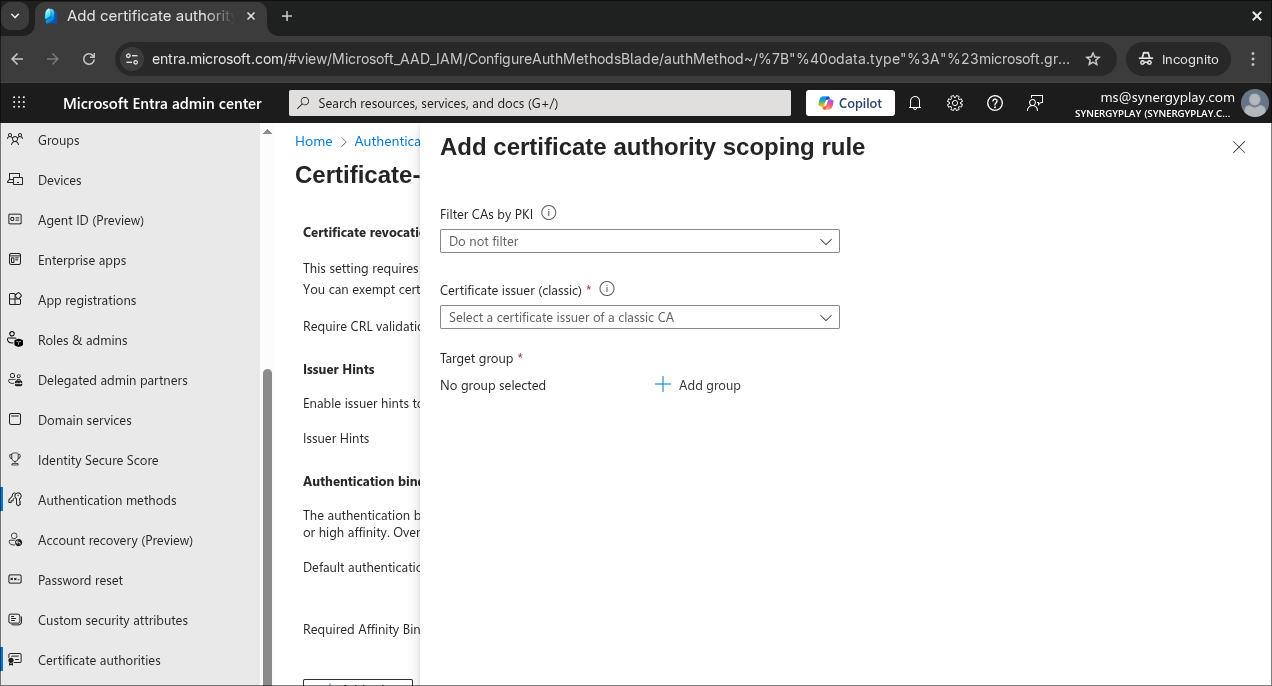Open the Groups sidebar icon
1272x686 pixels.
click(15, 140)
